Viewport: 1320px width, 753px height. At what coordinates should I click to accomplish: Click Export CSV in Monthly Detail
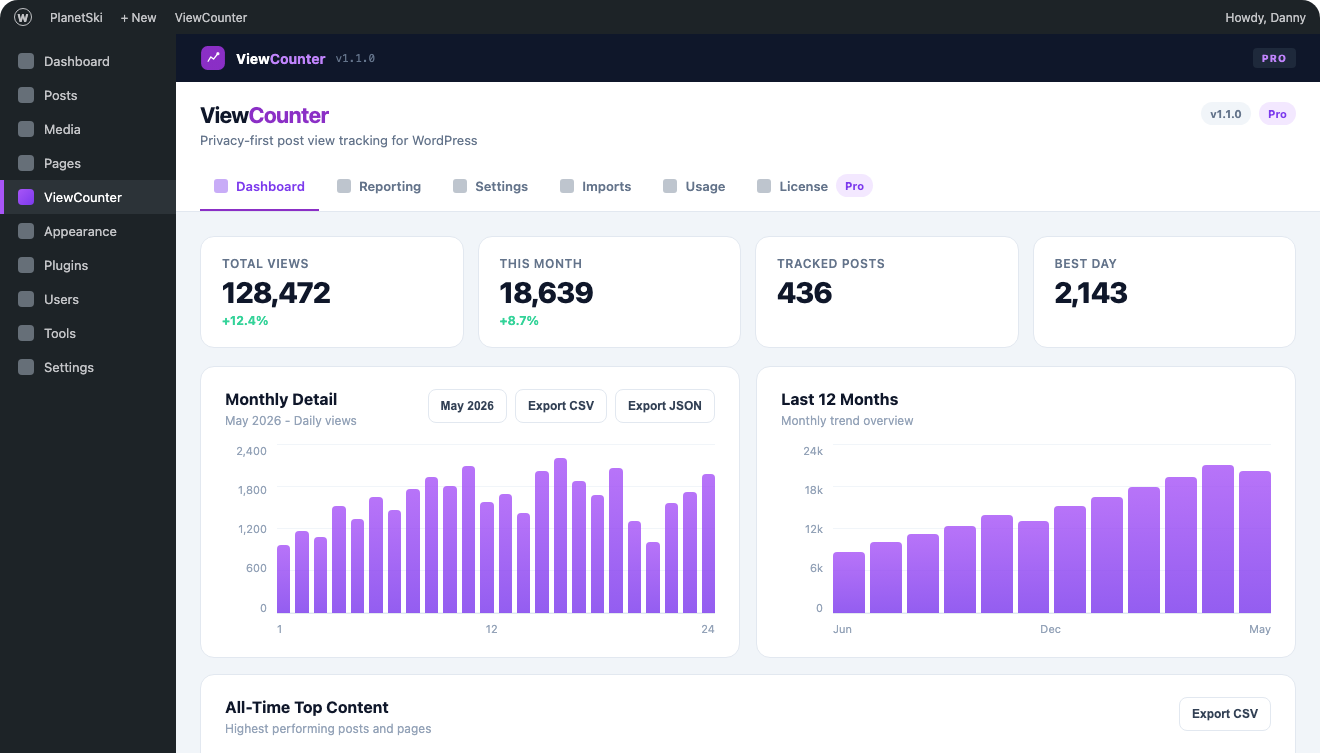coord(561,406)
